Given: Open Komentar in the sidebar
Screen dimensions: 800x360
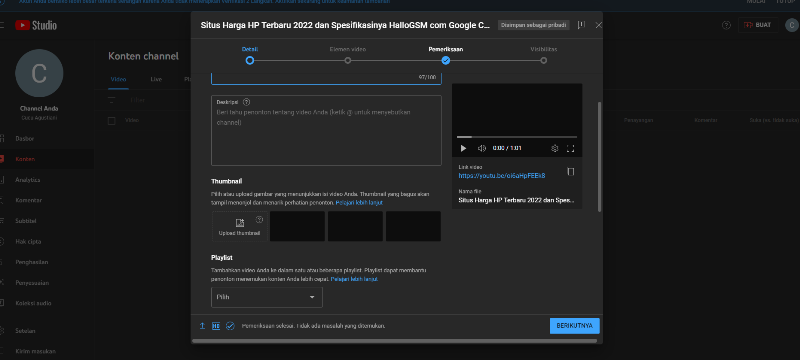Looking at the screenshot, I should pos(29,200).
